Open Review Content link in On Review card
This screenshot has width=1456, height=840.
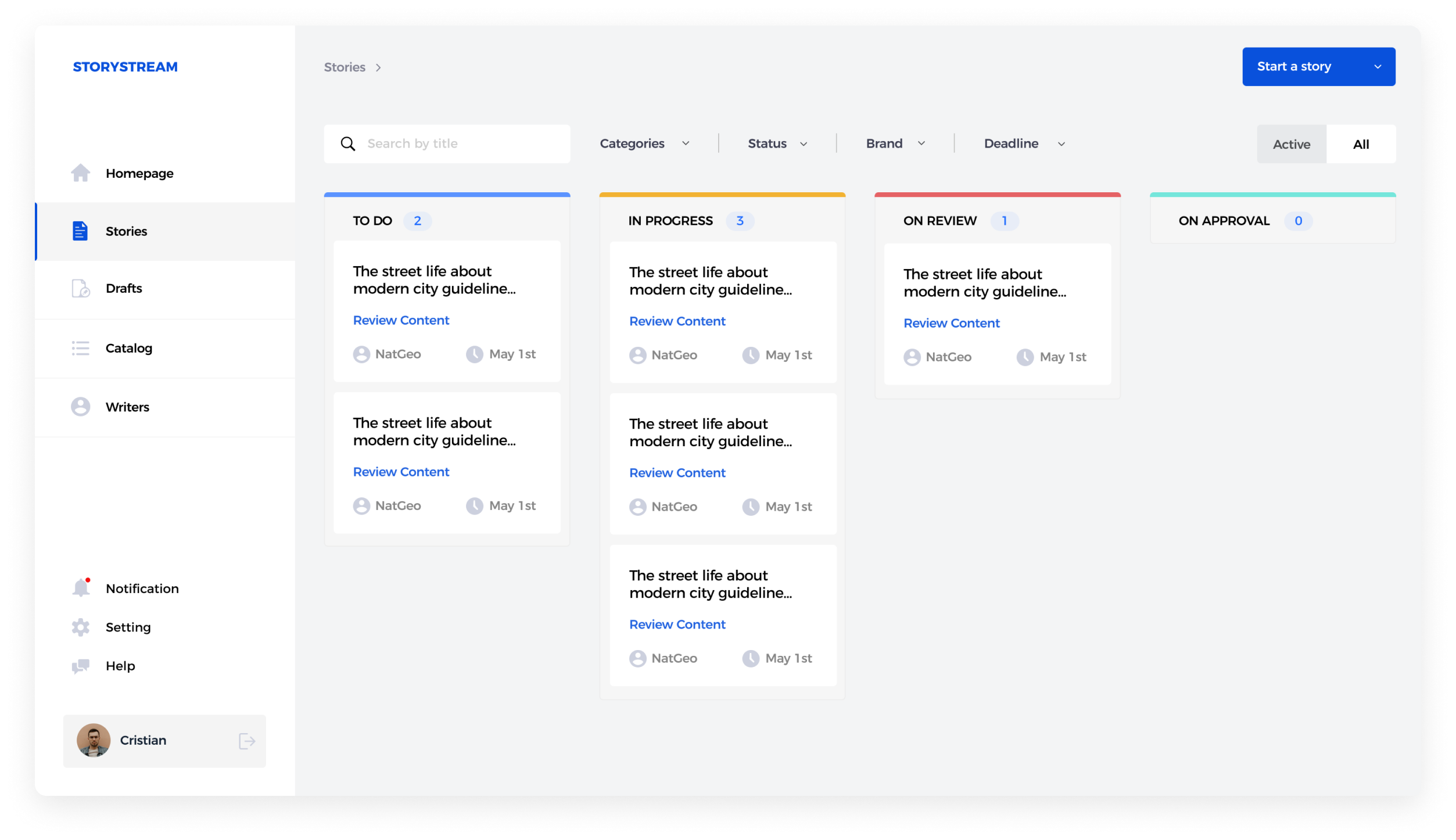click(x=951, y=324)
